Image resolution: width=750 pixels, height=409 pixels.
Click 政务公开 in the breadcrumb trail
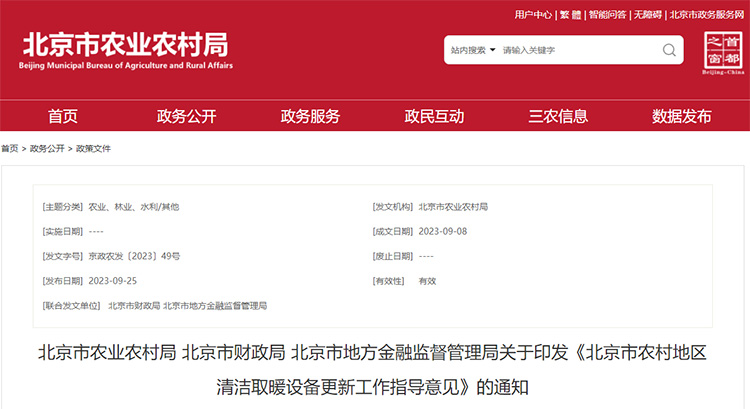pyautogui.click(x=47, y=149)
